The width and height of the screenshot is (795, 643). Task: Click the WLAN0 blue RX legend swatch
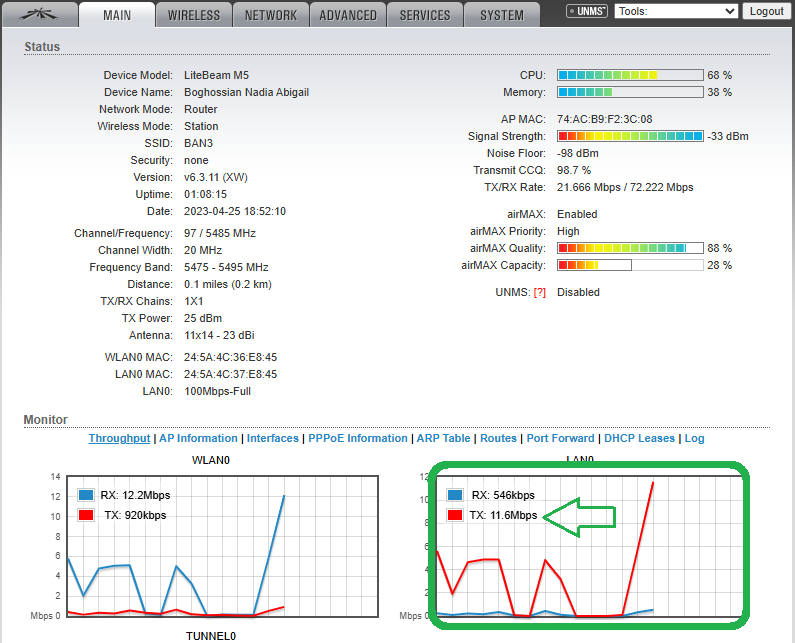click(x=86, y=495)
